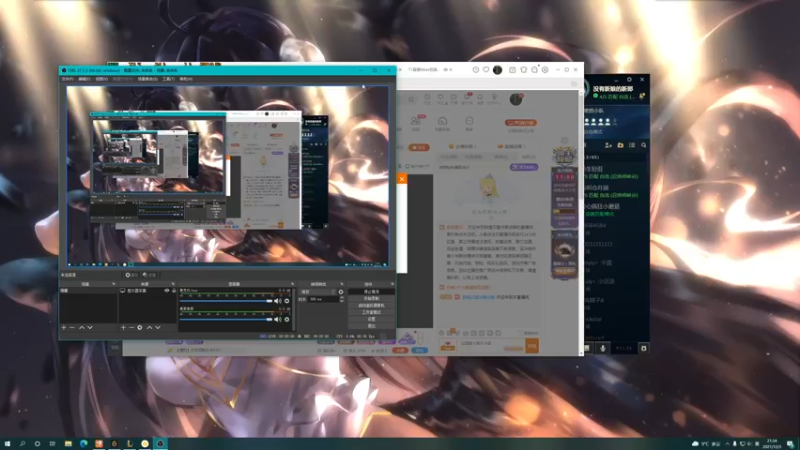Open favorites heart icon in streaming app titlebar
The height and width of the screenshot is (450, 800).
coord(486,69)
